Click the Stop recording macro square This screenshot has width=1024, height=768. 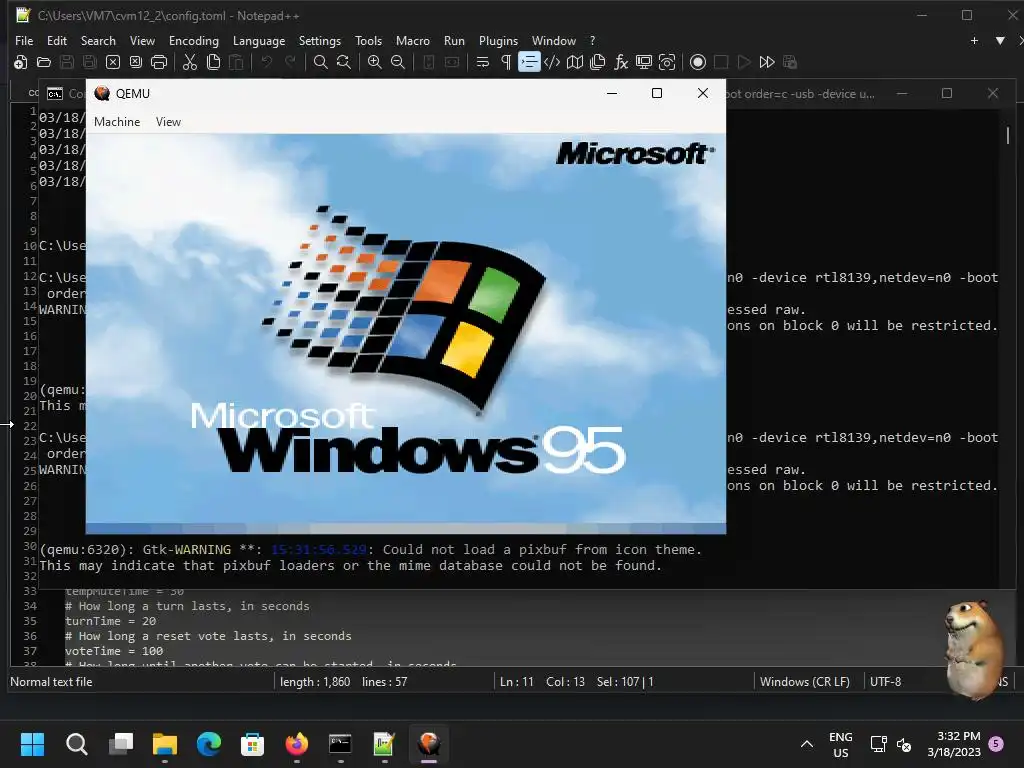point(721,62)
